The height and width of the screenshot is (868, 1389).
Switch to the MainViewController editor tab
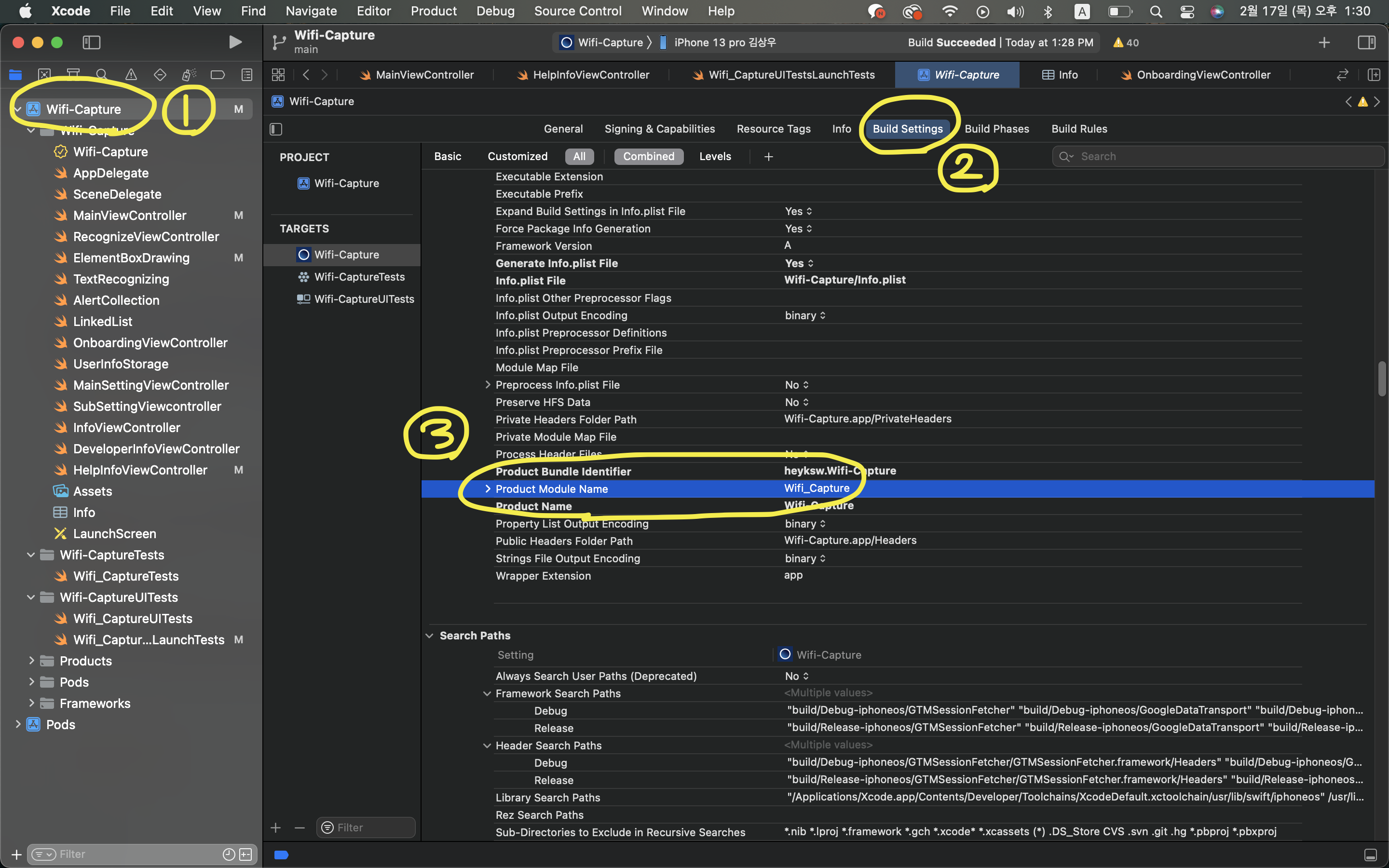(x=417, y=75)
